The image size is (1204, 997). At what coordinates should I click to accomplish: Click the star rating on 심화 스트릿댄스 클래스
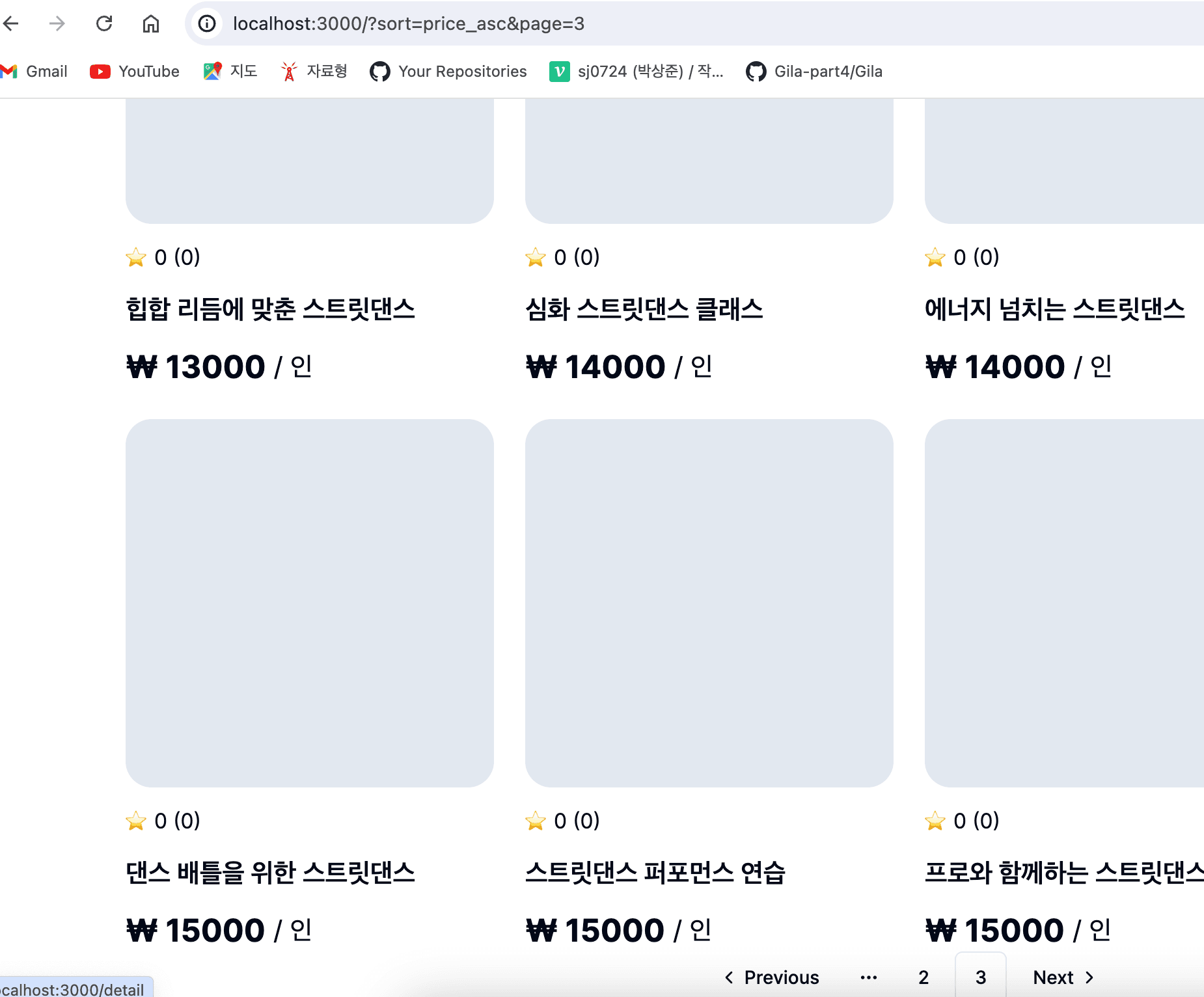[561, 257]
